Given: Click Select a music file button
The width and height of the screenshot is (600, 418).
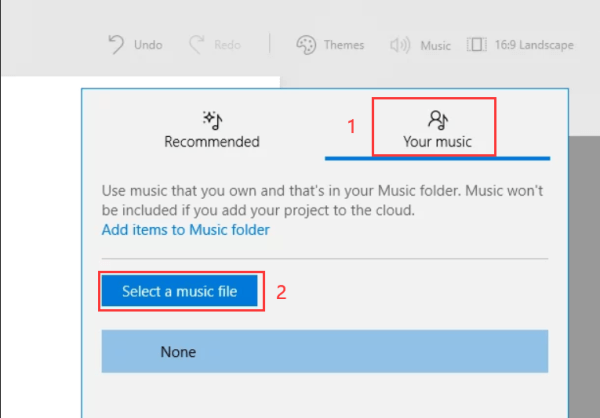Looking at the screenshot, I should (179, 291).
